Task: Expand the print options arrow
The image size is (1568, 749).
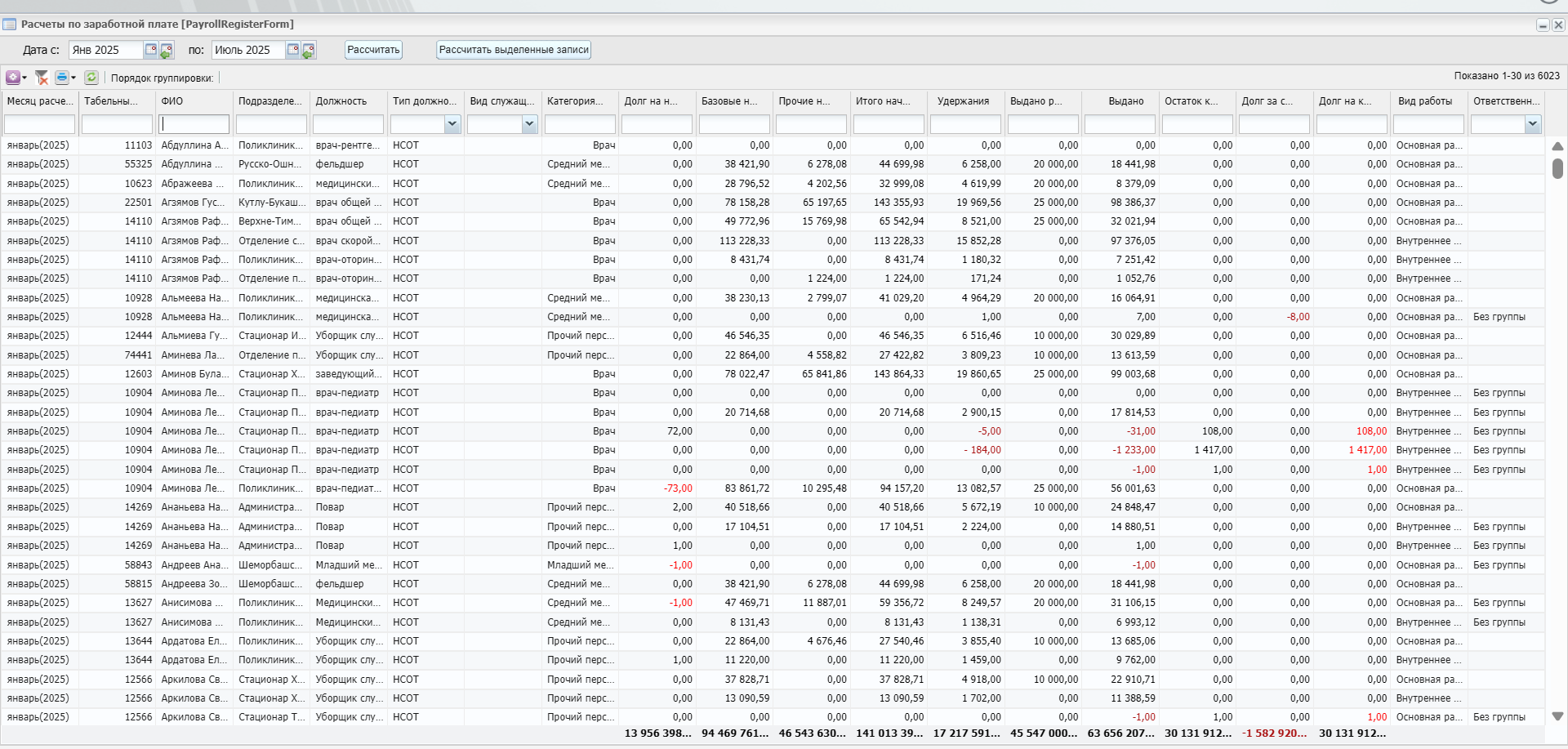Action: click(73, 78)
